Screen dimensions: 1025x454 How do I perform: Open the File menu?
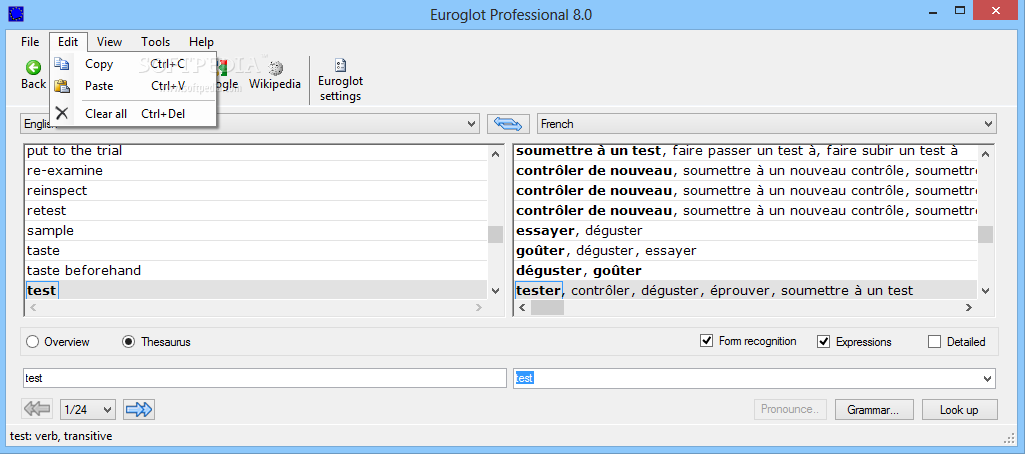30,42
